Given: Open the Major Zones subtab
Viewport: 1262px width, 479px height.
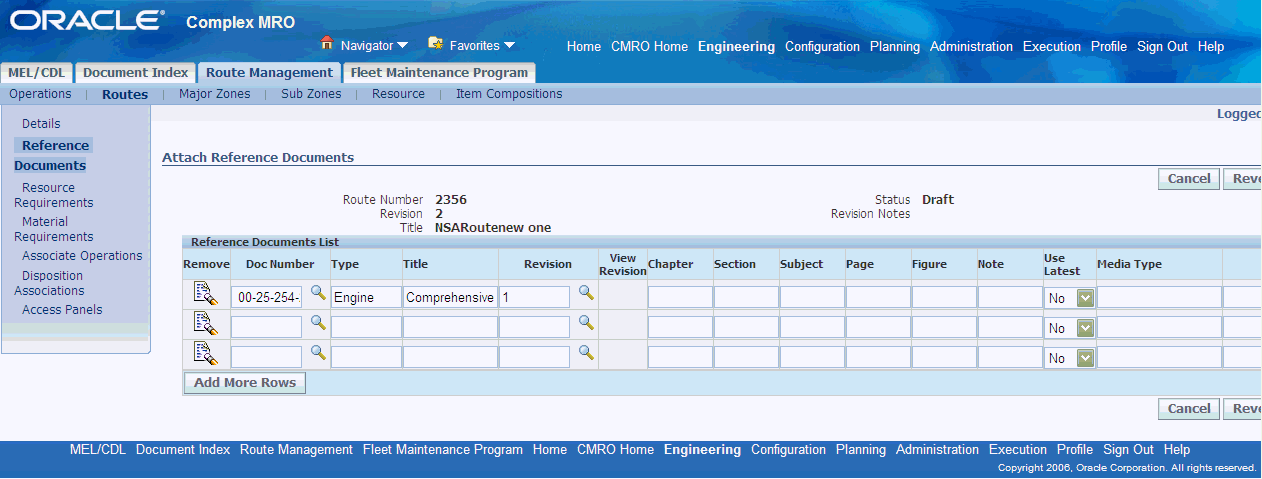Looking at the screenshot, I should (x=214, y=94).
